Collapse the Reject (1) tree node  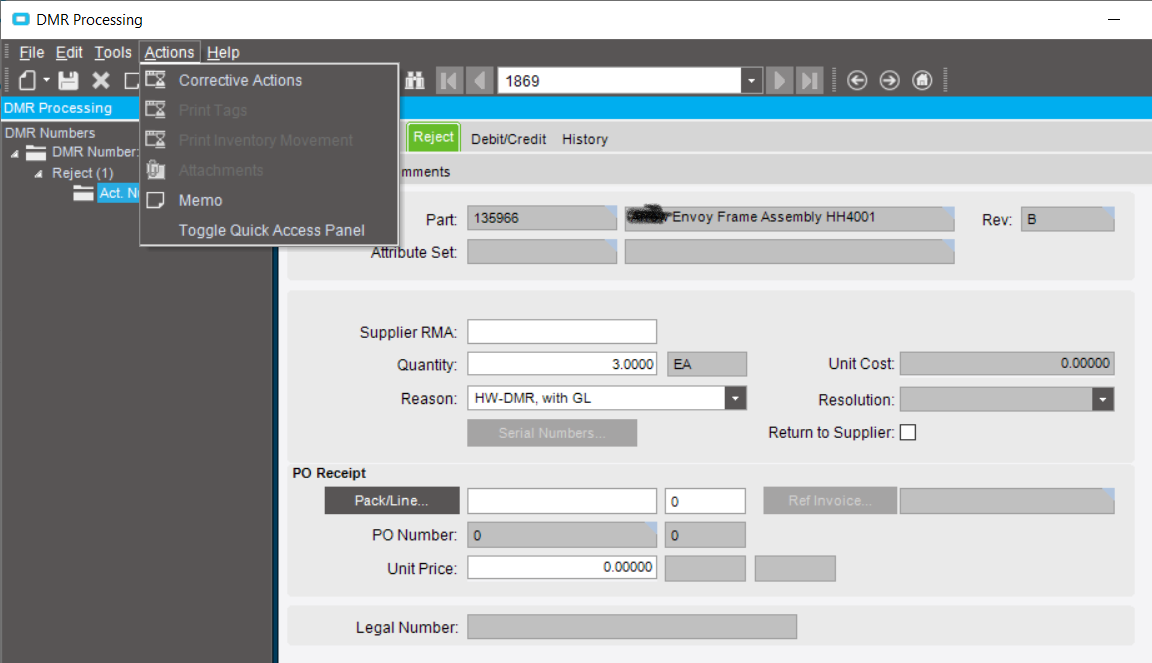[x=39, y=173]
